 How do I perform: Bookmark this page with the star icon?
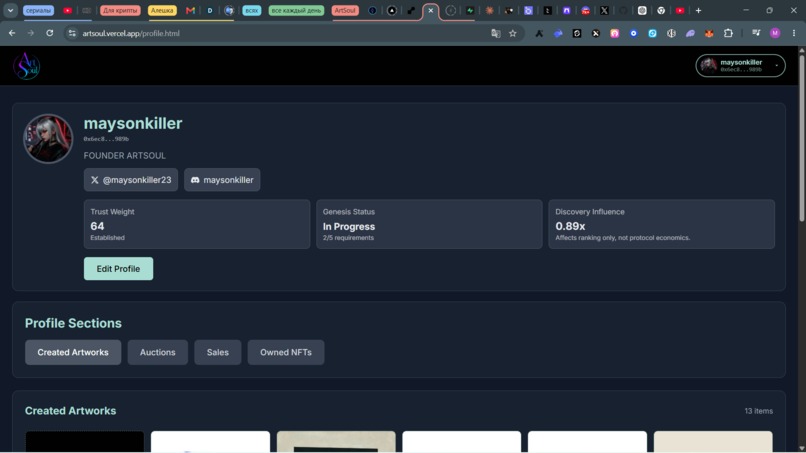tap(512, 33)
